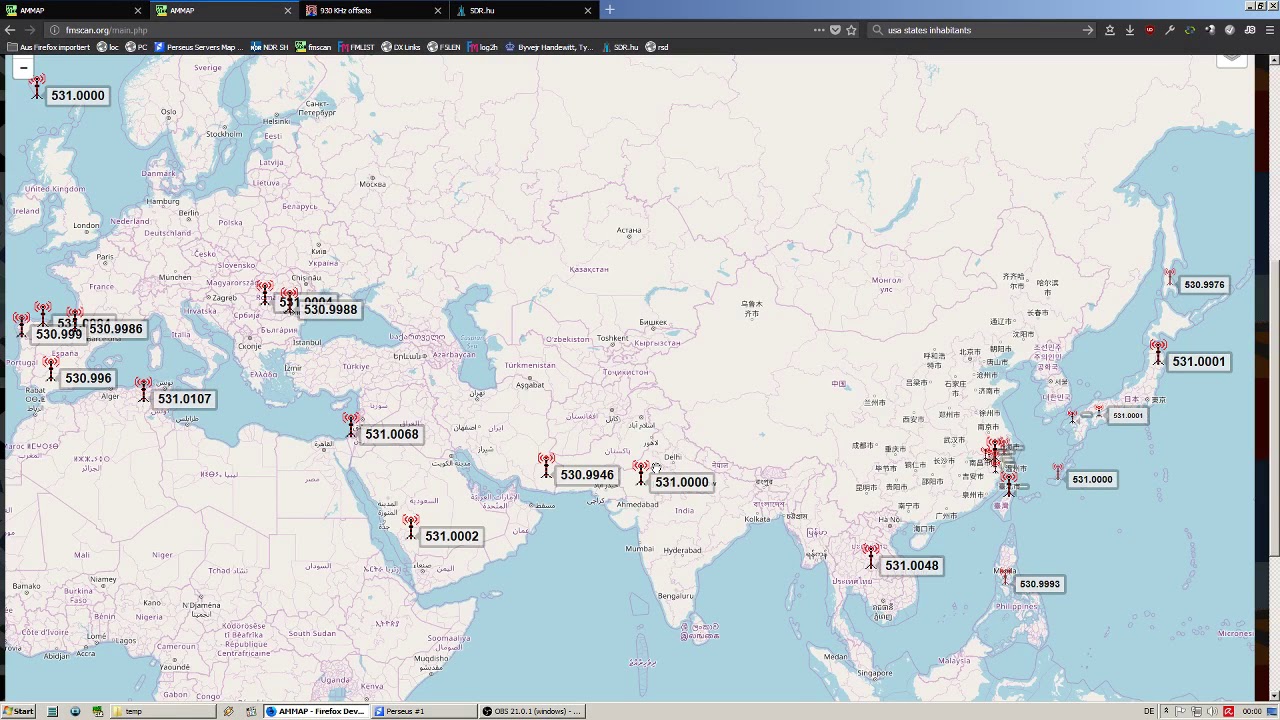Switch to the '930 KHz offsets' tab

coord(375,10)
